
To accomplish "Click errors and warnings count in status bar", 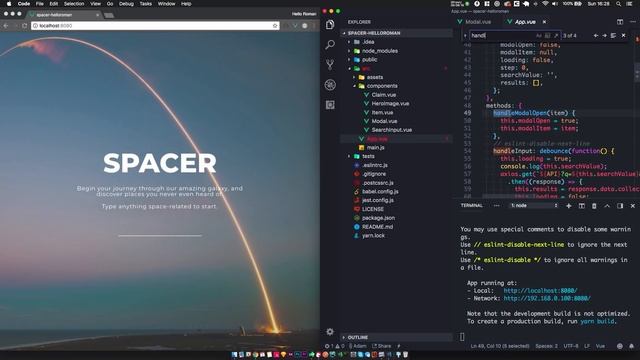I will tap(334, 346).
